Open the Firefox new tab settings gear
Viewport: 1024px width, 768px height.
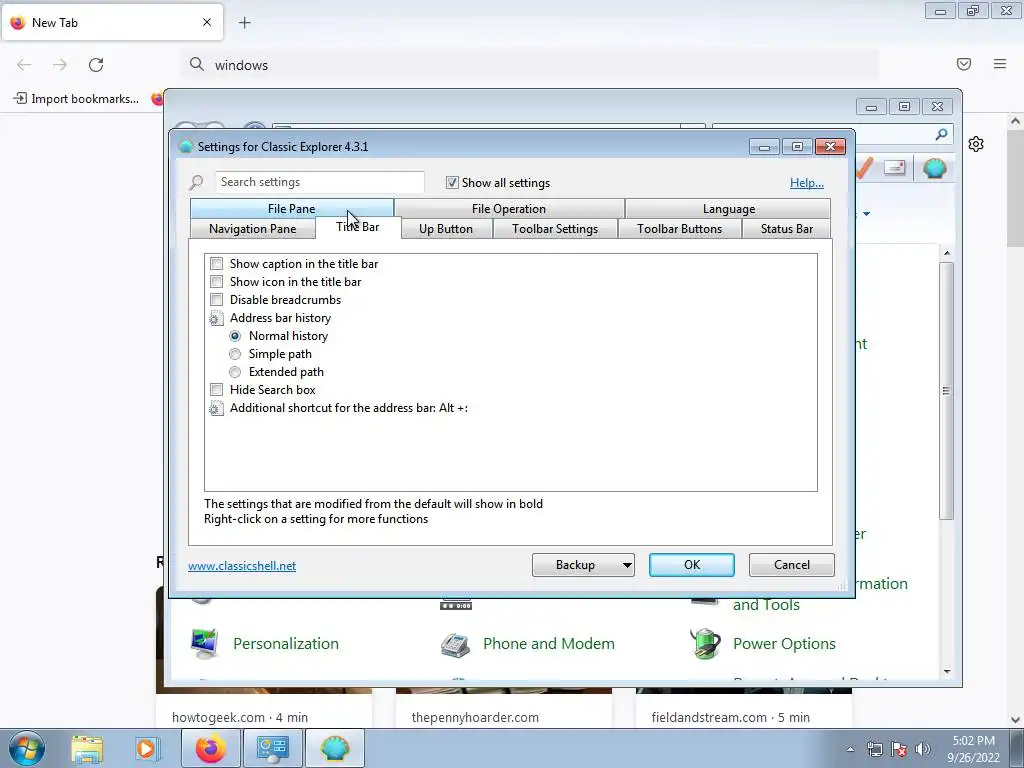[976, 144]
